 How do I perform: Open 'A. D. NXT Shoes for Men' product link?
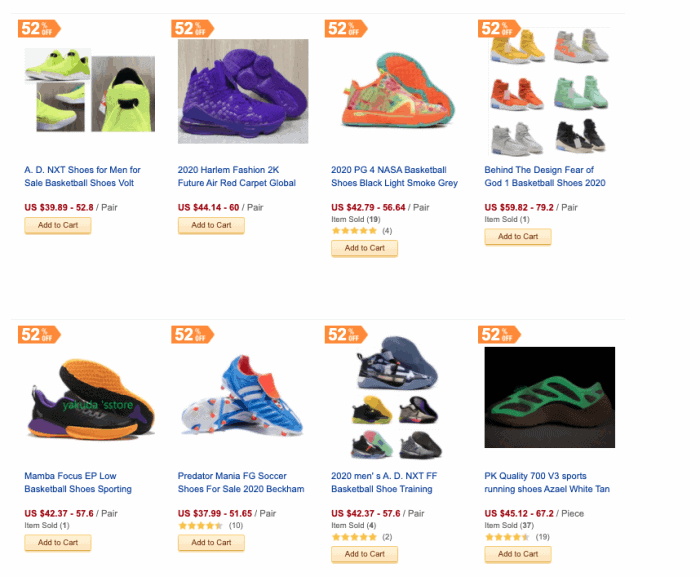pyautogui.click(x=83, y=176)
